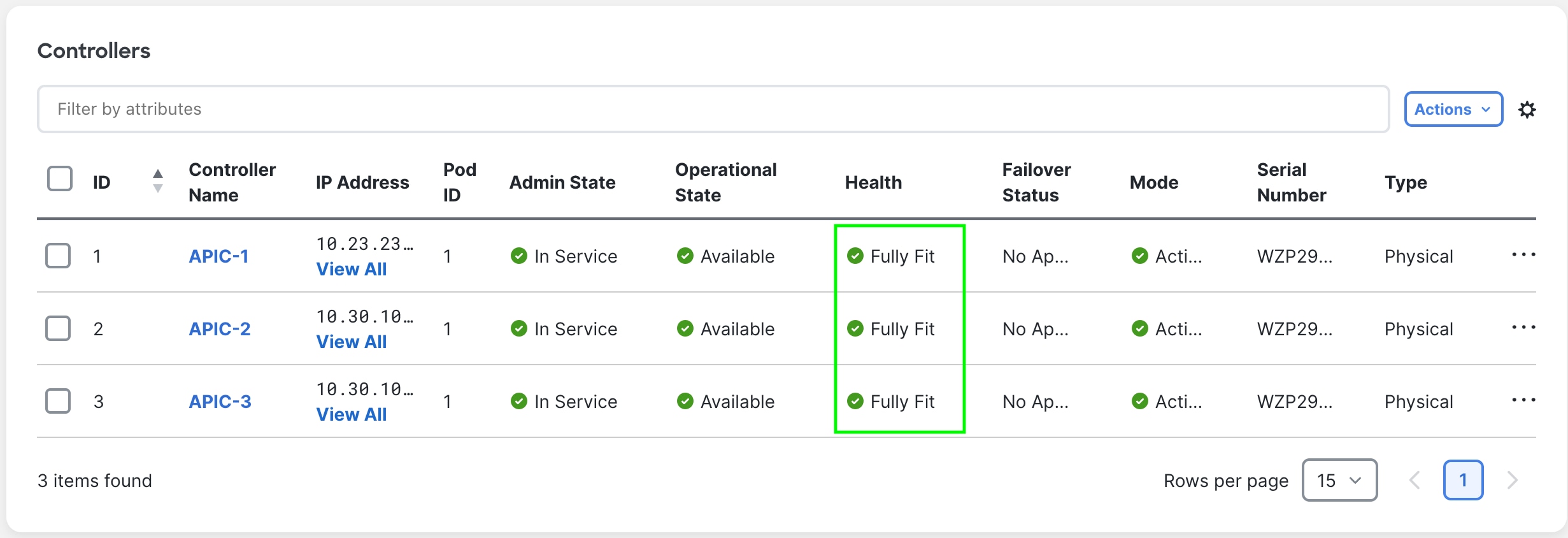Go to the previous page arrow
This screenshot has height=538, width=1568.
tap(1415, 480)
